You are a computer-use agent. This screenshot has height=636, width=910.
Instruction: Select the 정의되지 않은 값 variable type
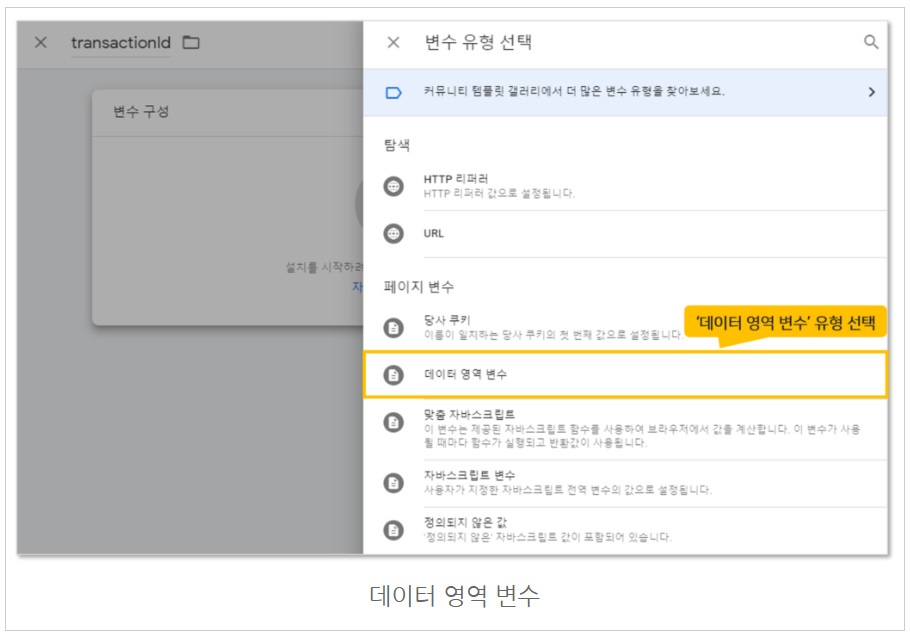pos(625,530)
